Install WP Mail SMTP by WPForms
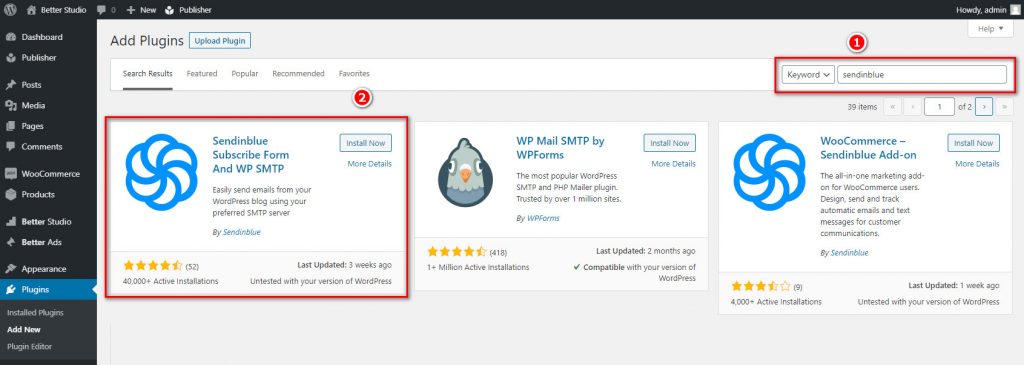 (669, 143)
